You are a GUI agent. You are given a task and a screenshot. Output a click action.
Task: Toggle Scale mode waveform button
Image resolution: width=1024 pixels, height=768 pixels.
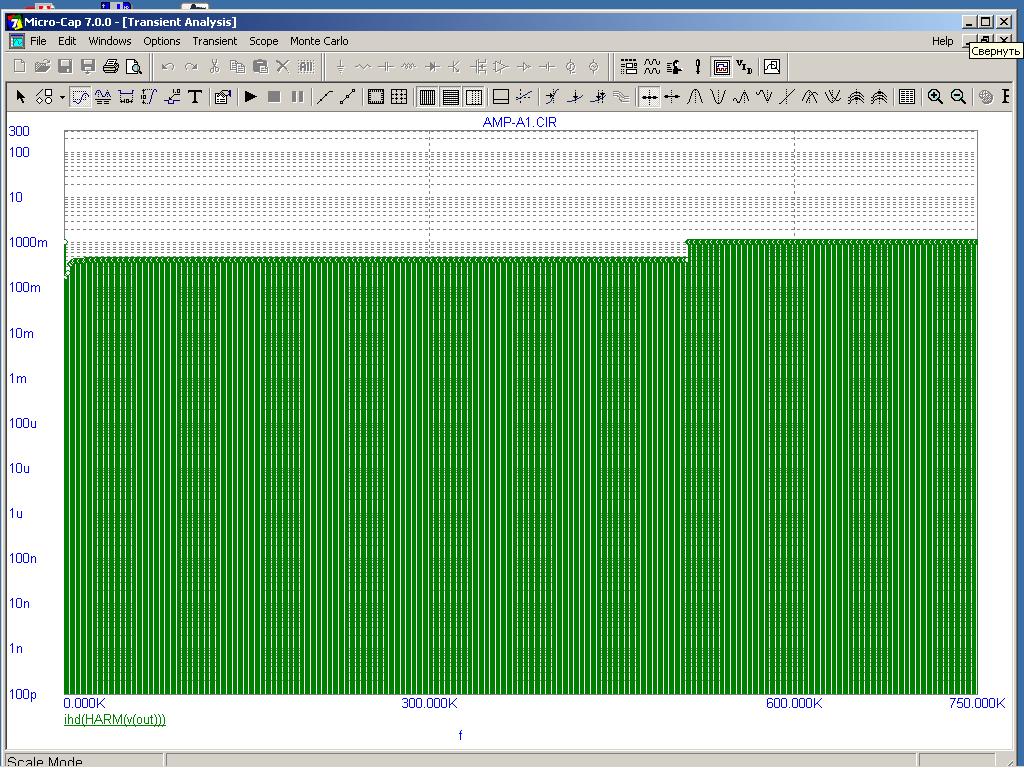(x=80, y=97)
